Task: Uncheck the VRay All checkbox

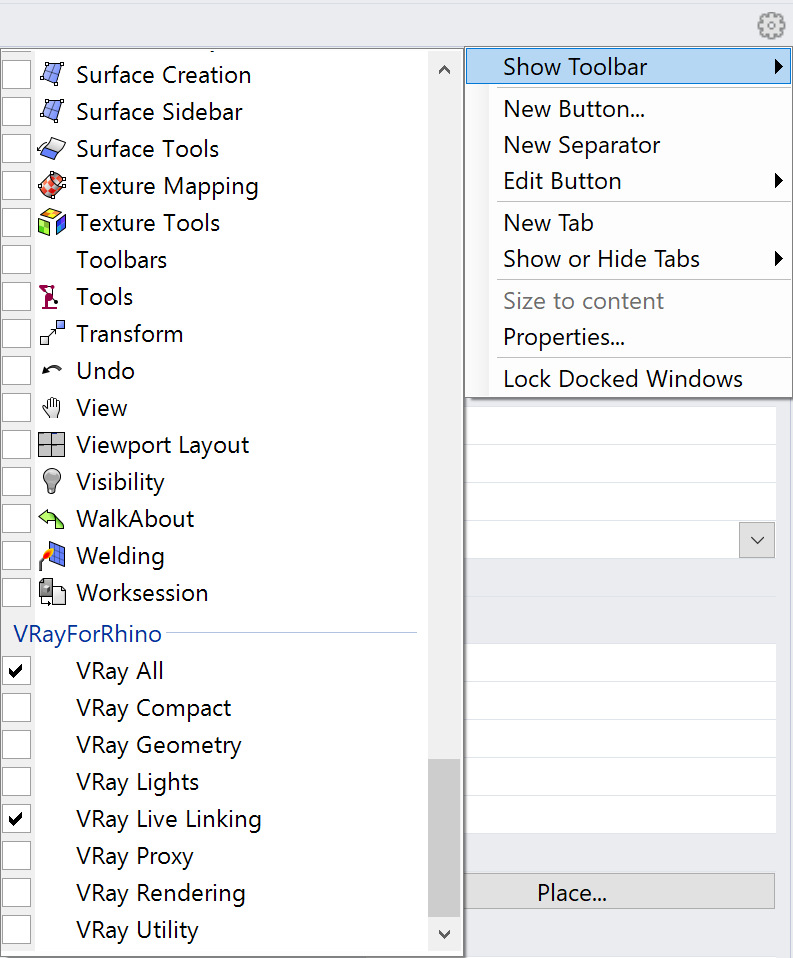Action: click(16, 671)
